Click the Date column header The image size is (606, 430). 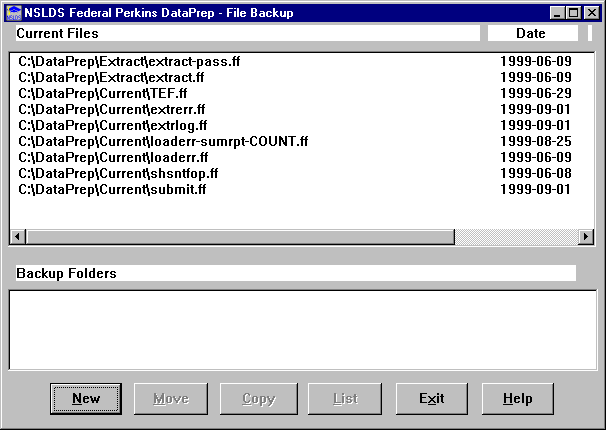[x=533, y=33]
